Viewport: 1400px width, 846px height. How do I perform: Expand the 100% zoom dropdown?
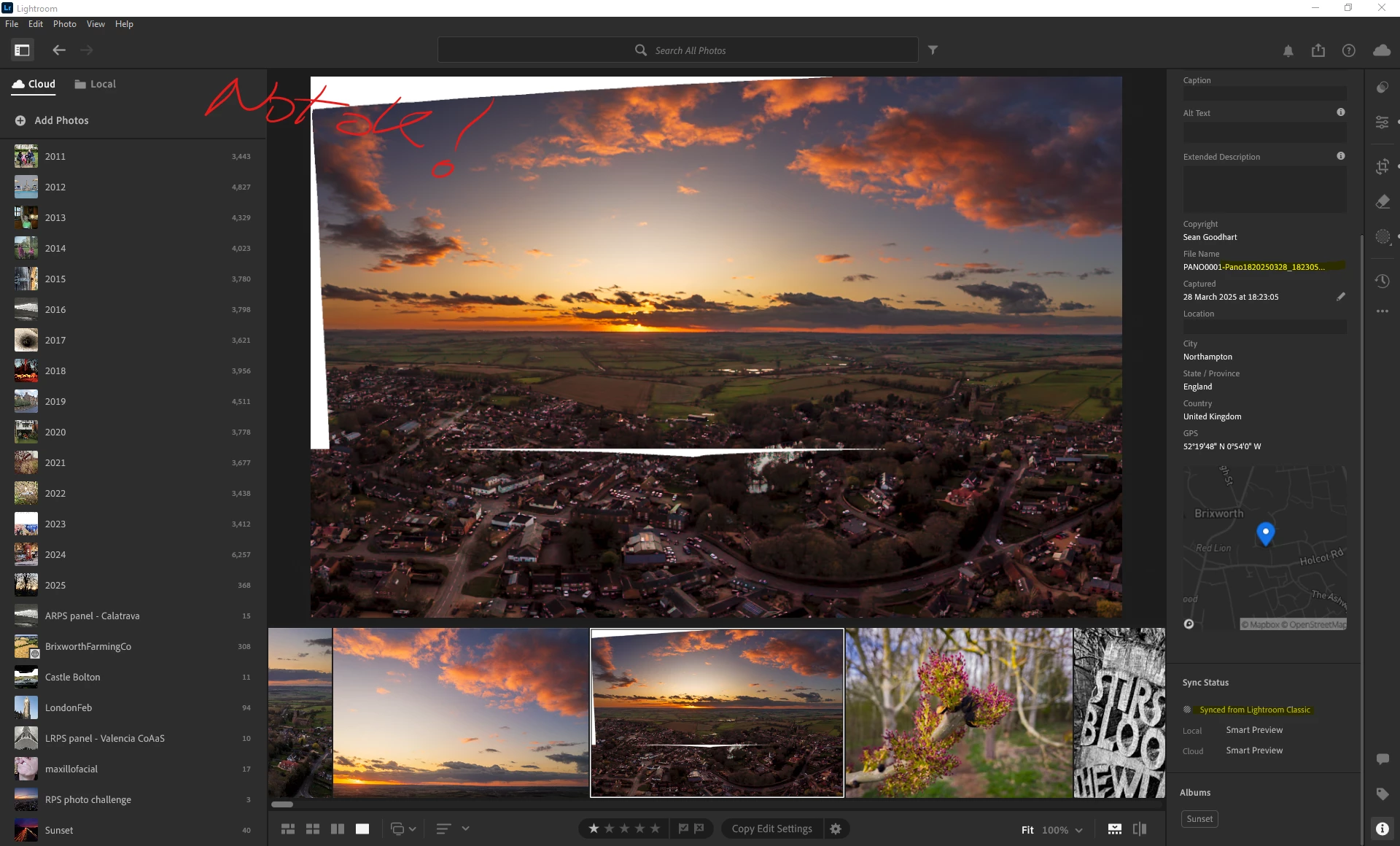(1078, 830)
